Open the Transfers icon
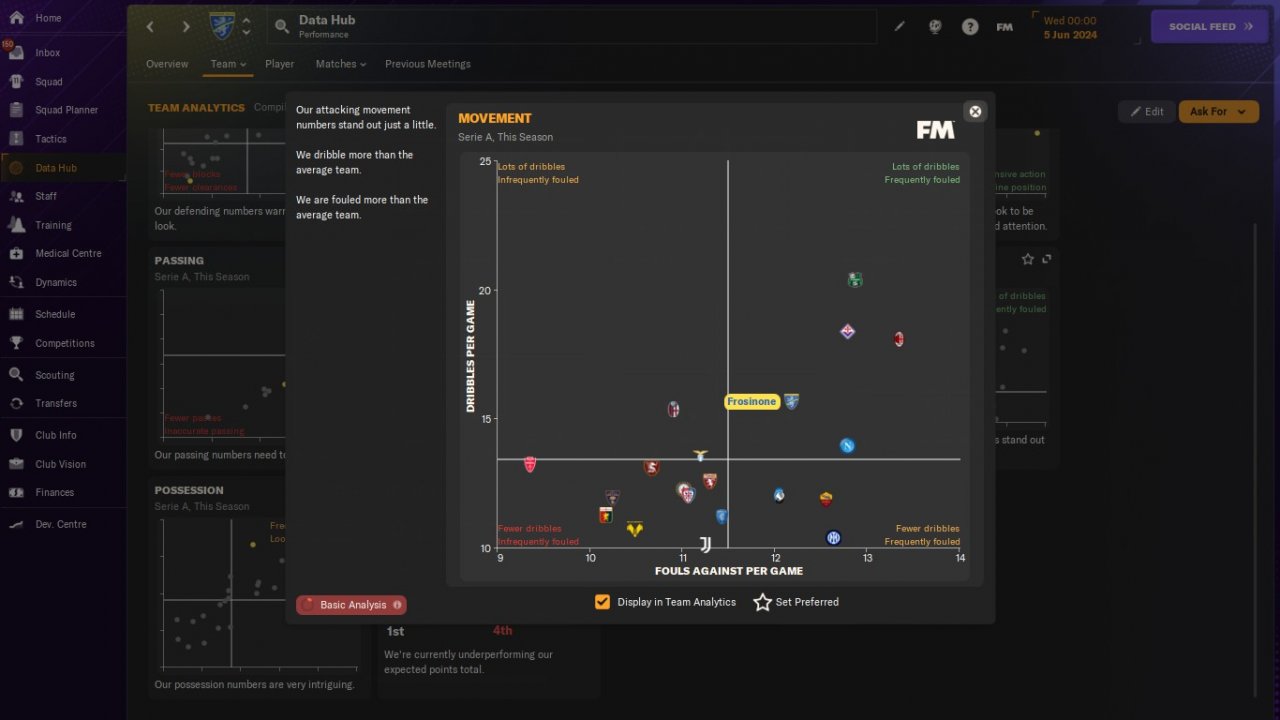 coord(16,403)
